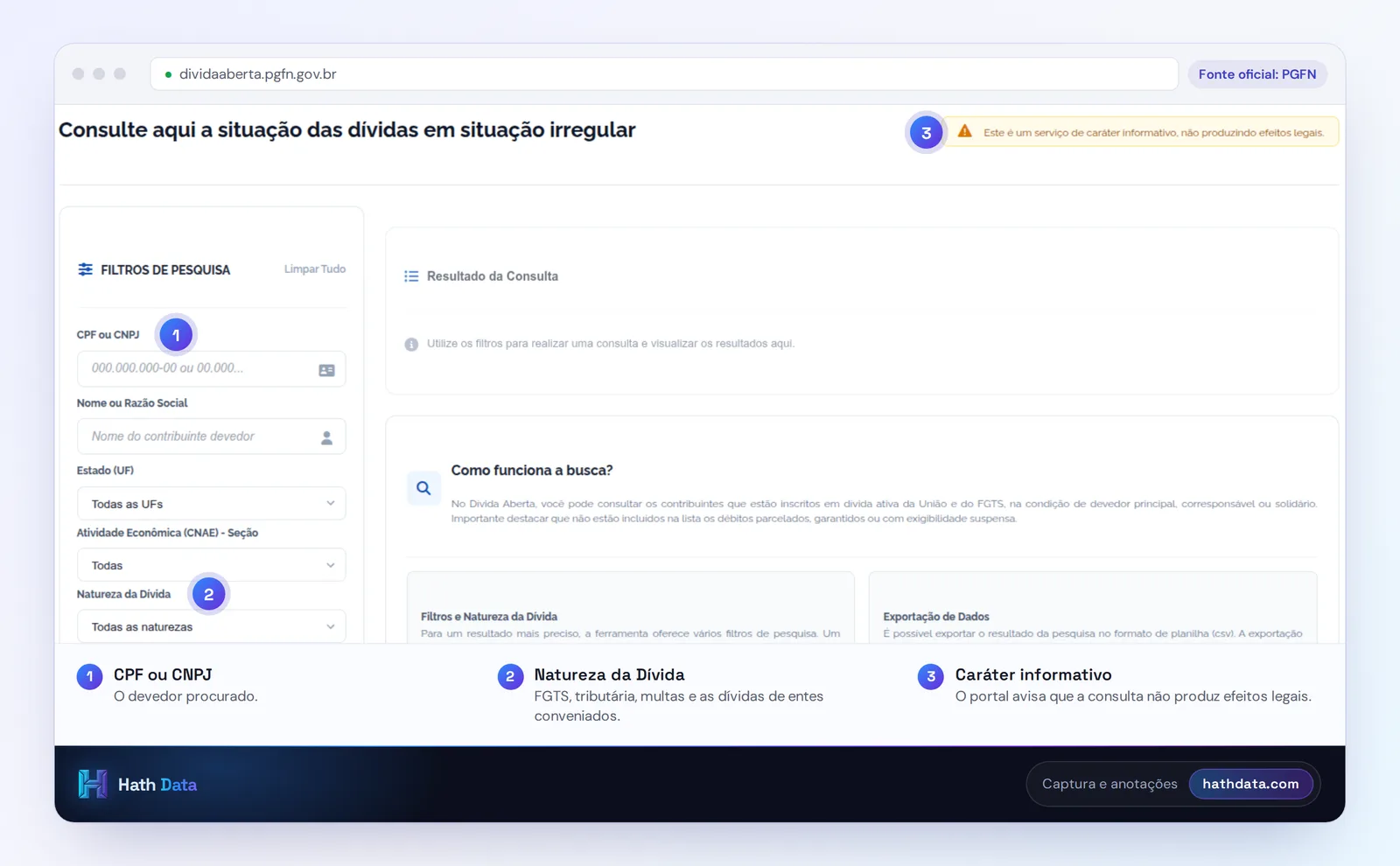
Task: Click the FILTROS DE PESQUISA heading
Action: [165, 270]
